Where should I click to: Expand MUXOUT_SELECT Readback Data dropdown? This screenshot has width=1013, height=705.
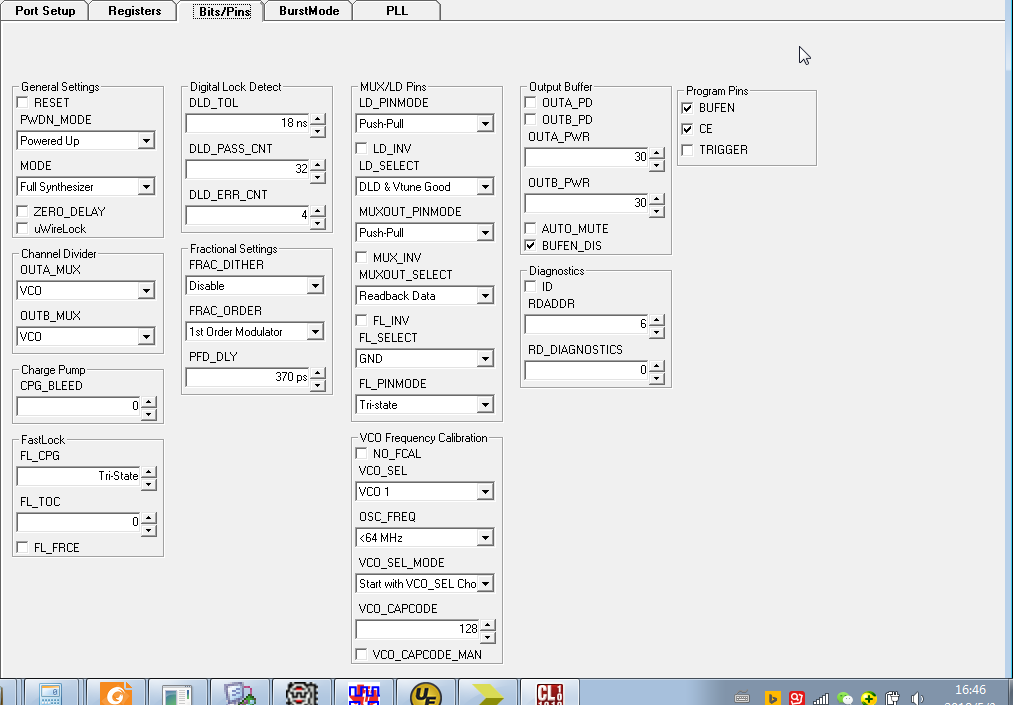tap(485, 296)
